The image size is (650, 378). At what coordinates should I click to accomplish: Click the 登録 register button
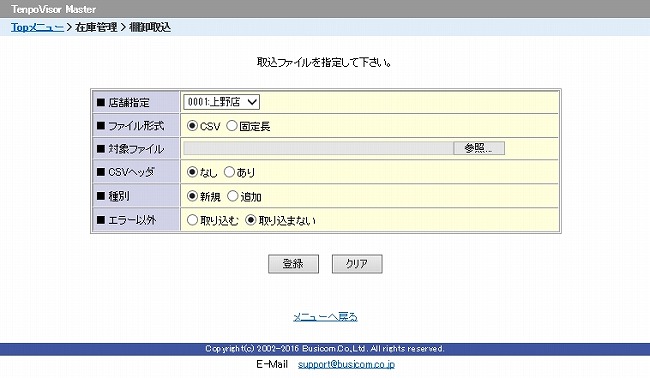pos(293,264)
